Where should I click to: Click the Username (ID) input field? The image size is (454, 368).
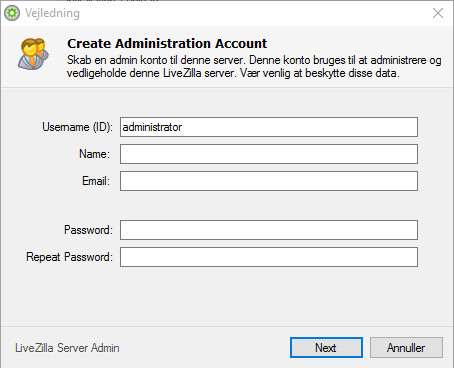pyautogui.click(x=269, y=127)
